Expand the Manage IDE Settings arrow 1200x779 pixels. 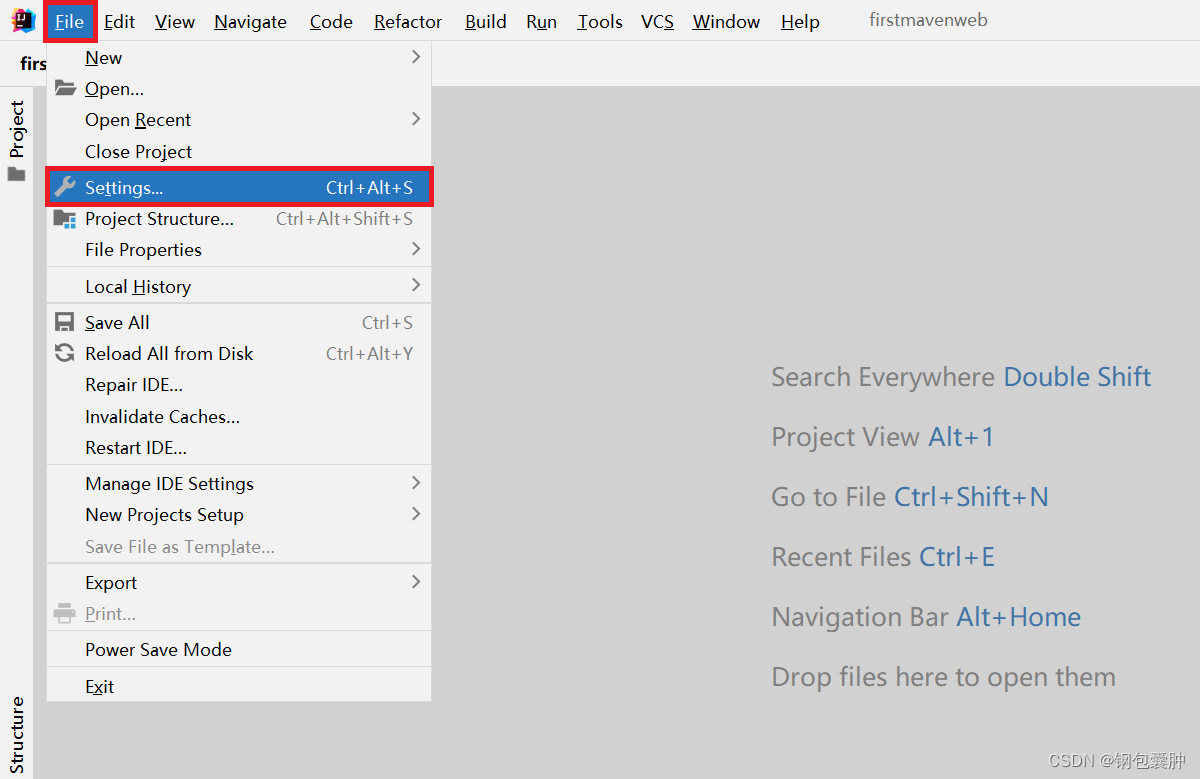(x=416, y=483)
